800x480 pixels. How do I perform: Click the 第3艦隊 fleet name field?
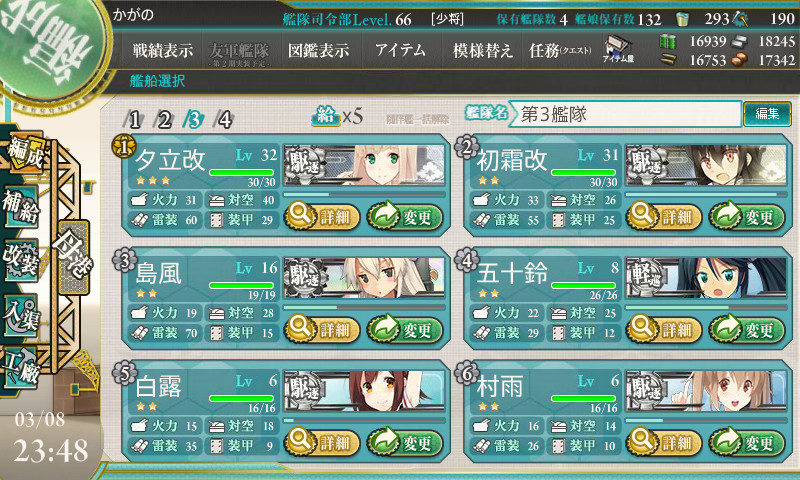click(625, 114)
